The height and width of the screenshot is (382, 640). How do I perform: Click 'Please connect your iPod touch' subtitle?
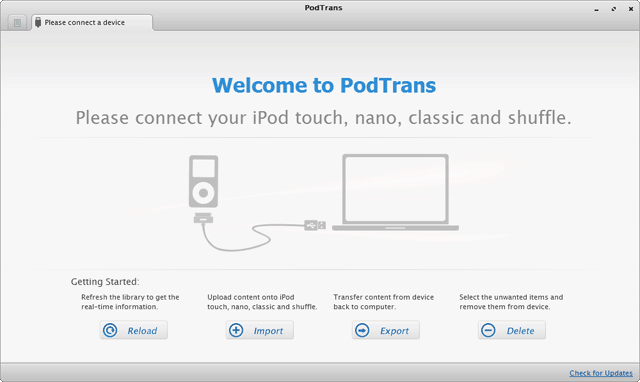[x=324, y=118]
